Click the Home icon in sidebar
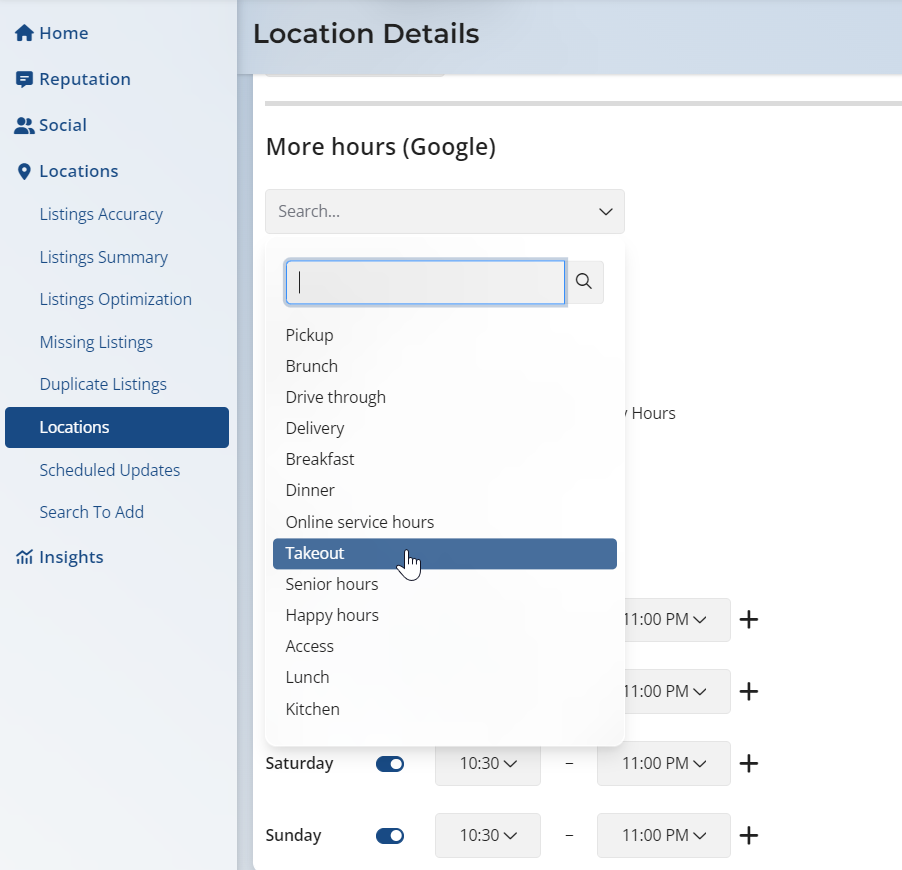Screen dimensions: 902x870 tap(24, 33)
